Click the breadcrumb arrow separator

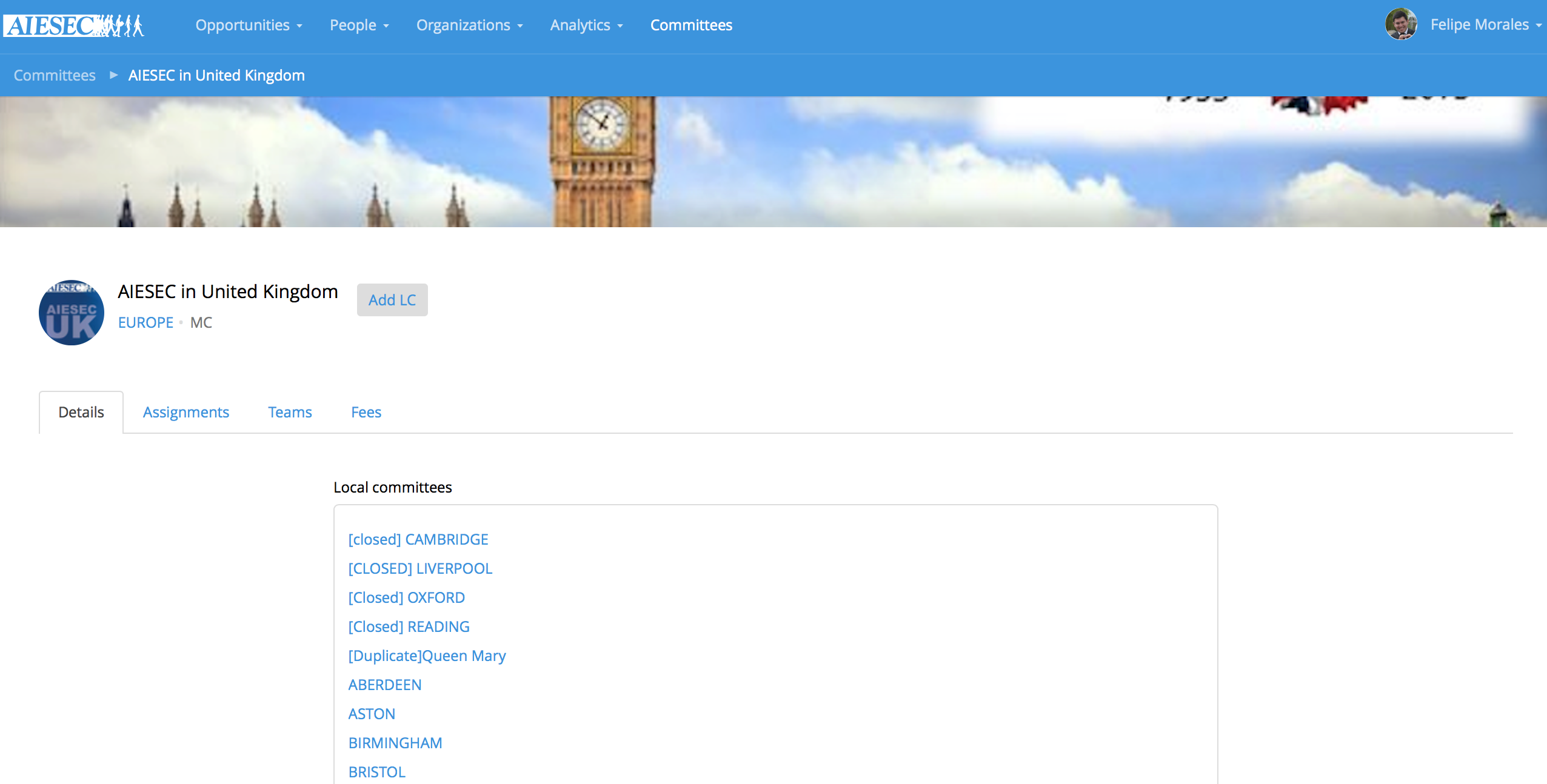pyautogui.click(x=113, y=75)
